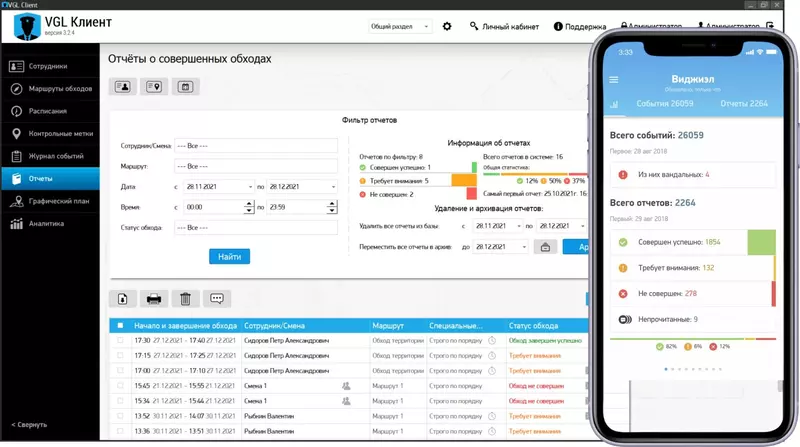
Task: Tick the 15:45 Смена 1 row checkbox
Action: point(121,385)
